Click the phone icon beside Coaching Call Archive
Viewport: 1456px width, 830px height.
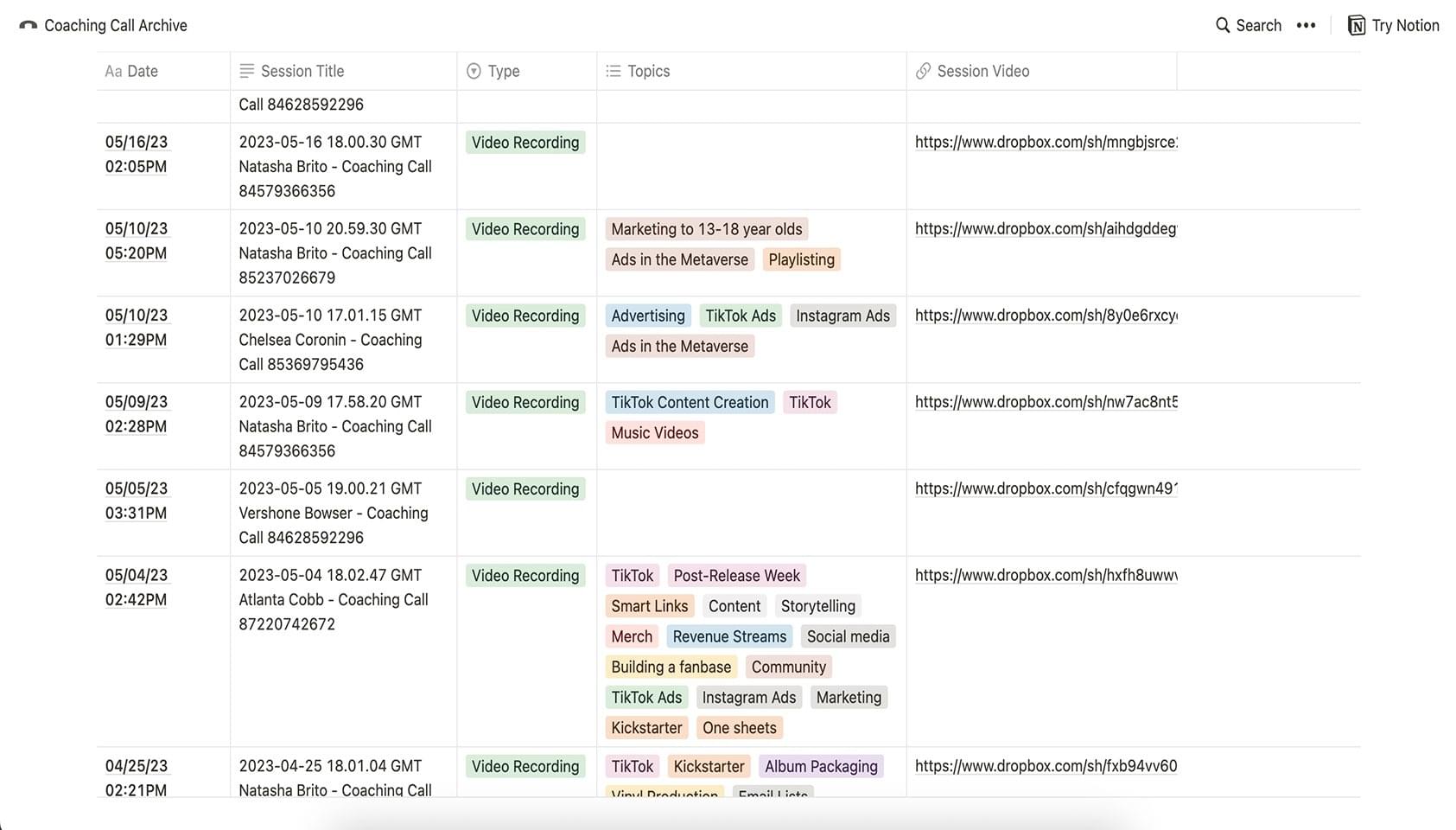[29, 26]
